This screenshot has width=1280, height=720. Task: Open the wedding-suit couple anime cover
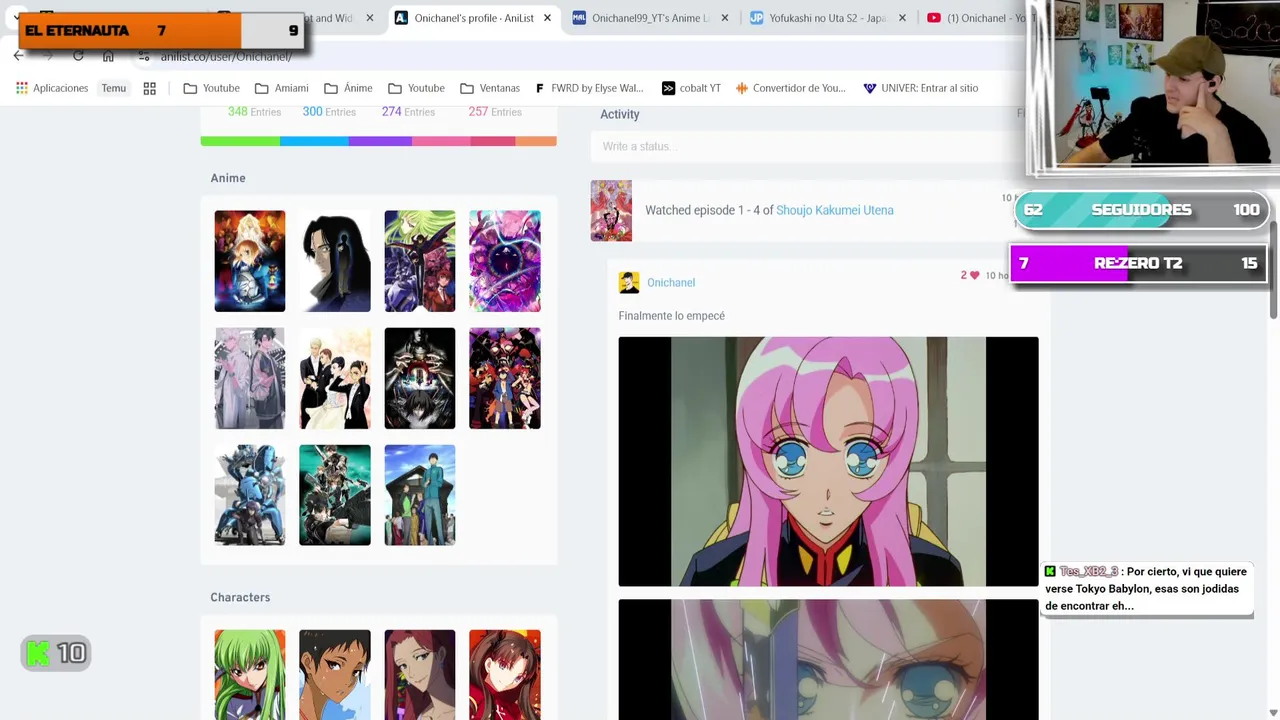pos(335,378)
